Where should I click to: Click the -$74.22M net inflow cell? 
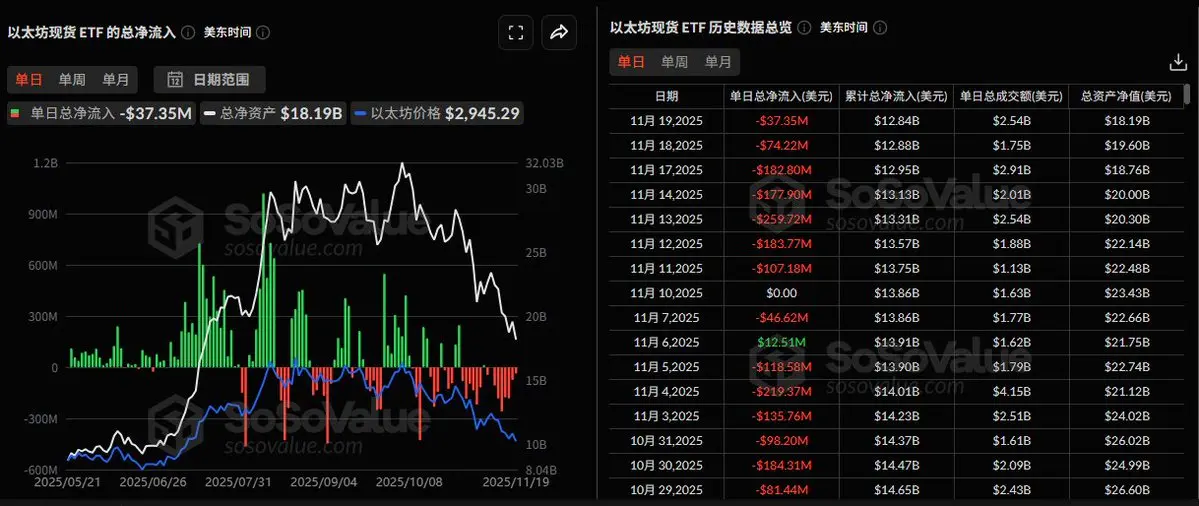click(781, 145)
